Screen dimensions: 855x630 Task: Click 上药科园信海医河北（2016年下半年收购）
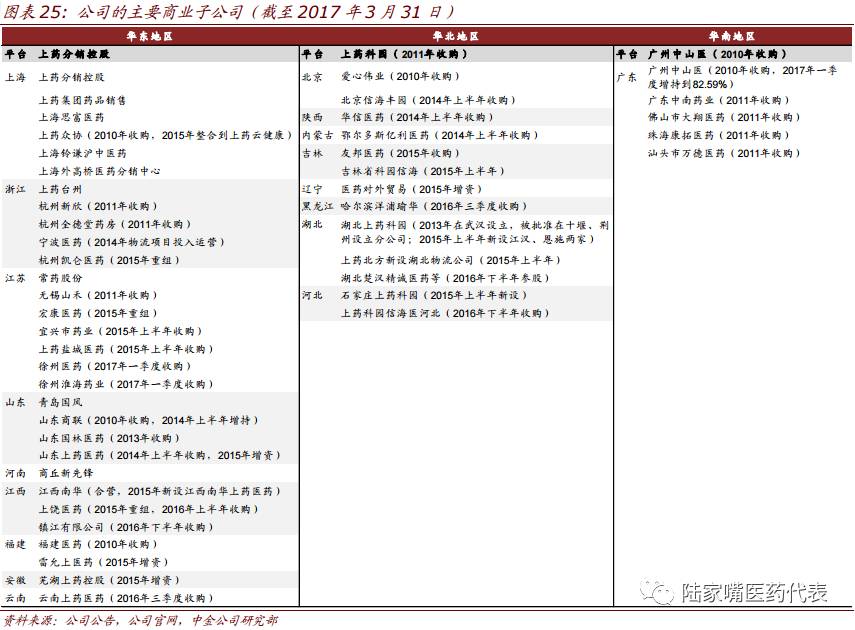coord(445,313)
